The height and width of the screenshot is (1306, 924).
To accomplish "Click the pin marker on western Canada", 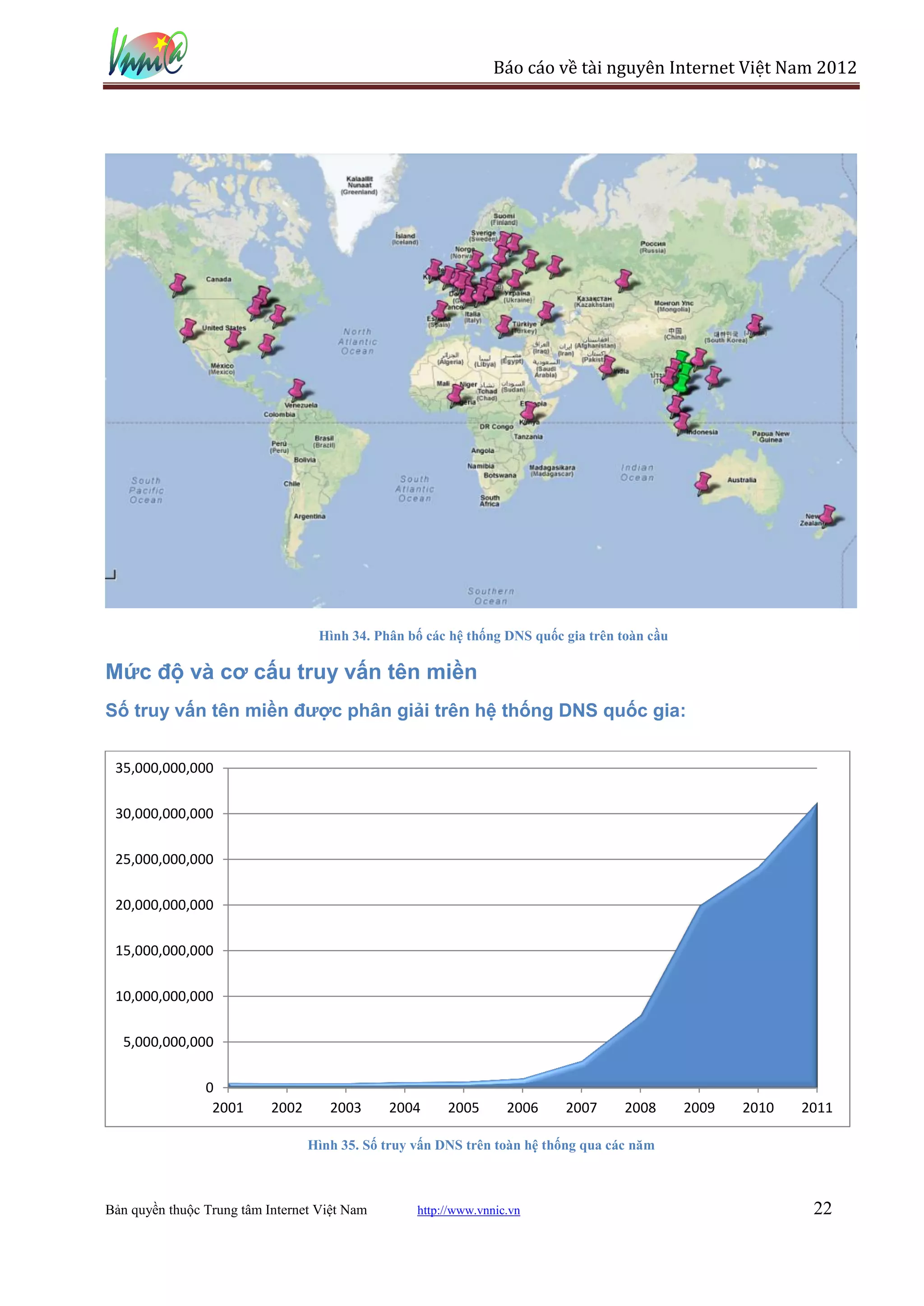I will click(x=178, y=285).
